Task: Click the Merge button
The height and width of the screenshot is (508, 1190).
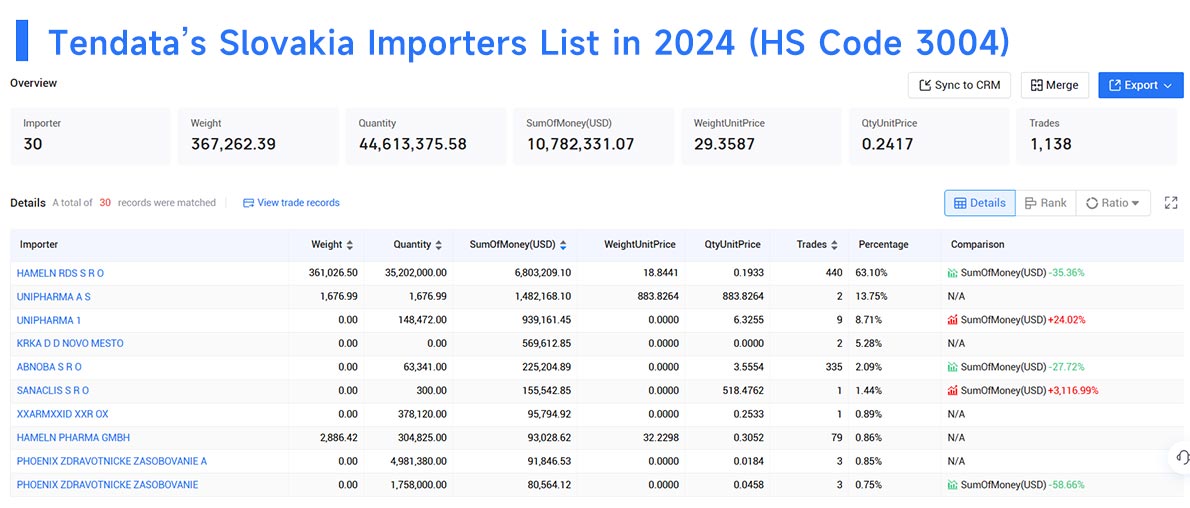Action: [x=1054, y=85]
